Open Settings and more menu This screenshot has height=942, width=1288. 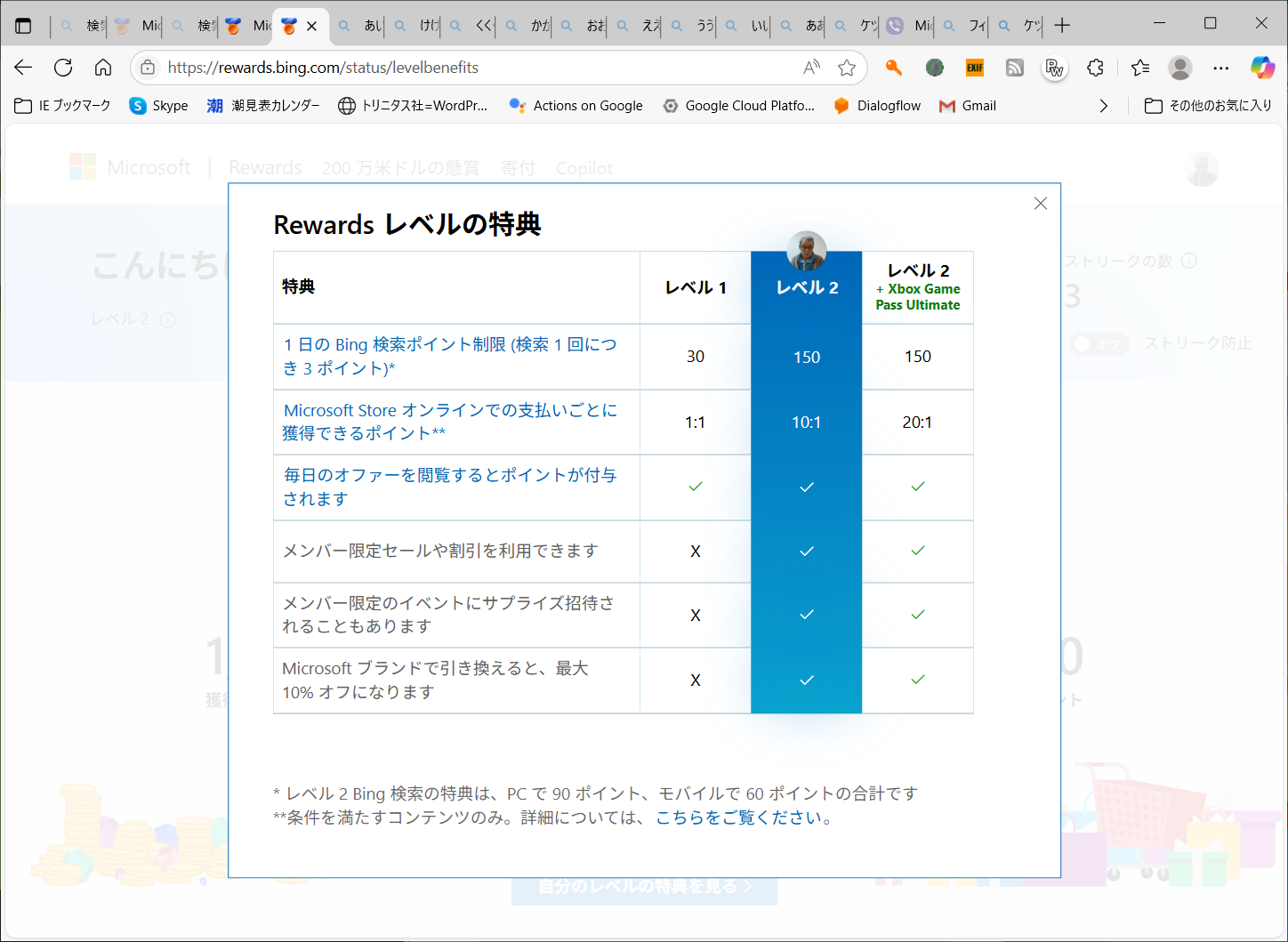(x=1221, y=68)
